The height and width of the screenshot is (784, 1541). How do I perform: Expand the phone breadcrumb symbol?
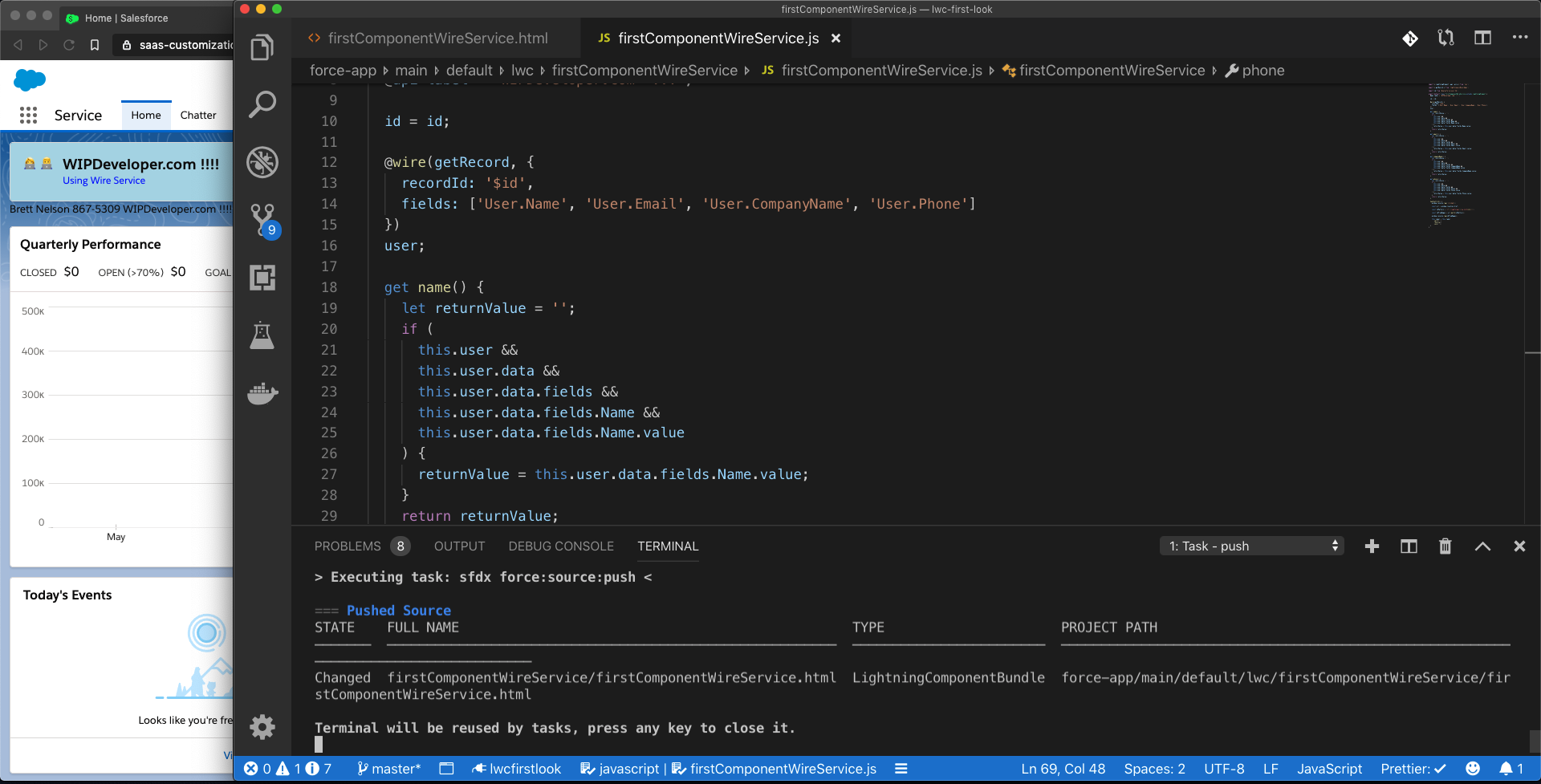tap(1254, 71)
